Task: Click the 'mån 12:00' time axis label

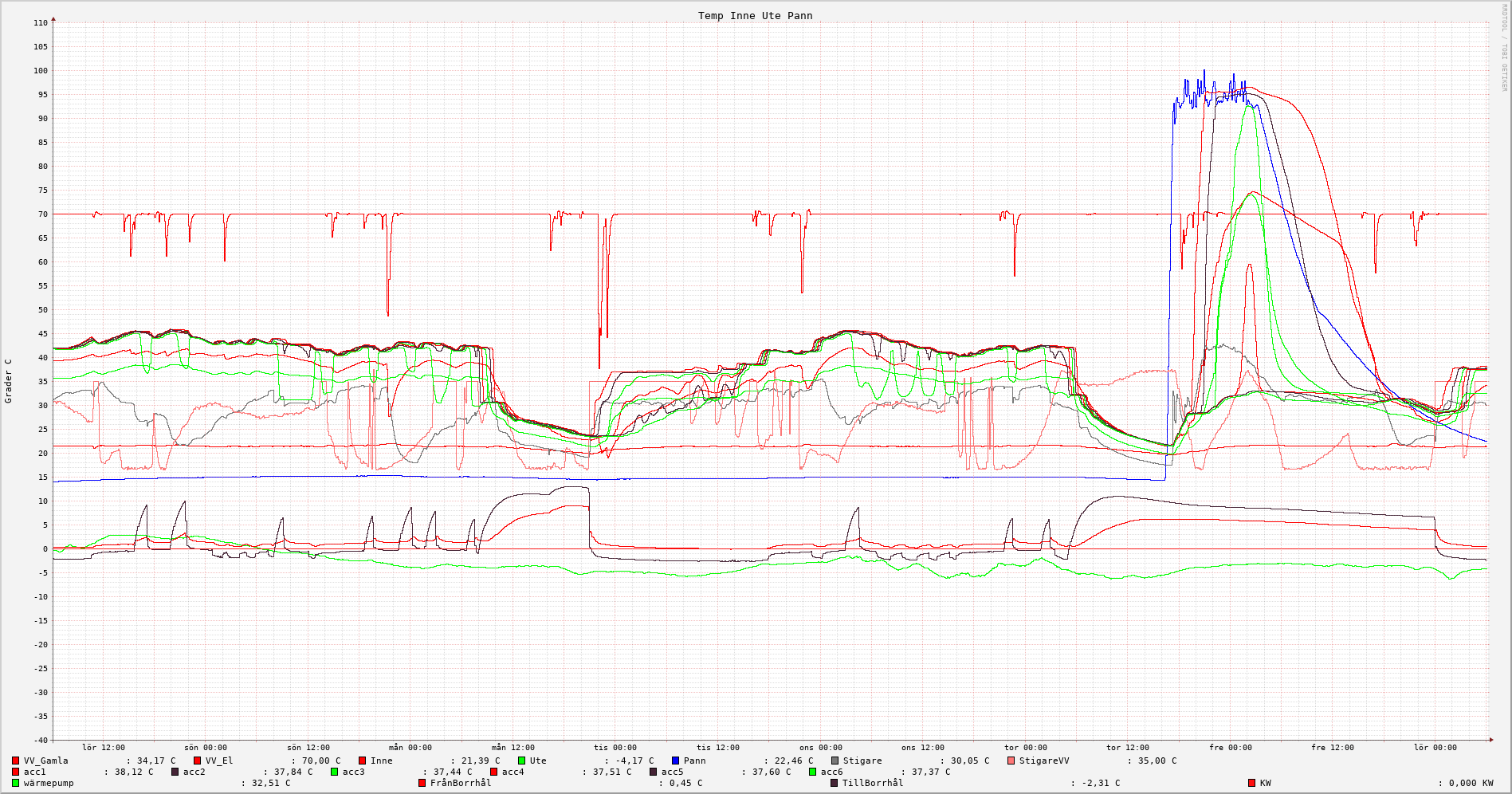Action: coord(513,748)
